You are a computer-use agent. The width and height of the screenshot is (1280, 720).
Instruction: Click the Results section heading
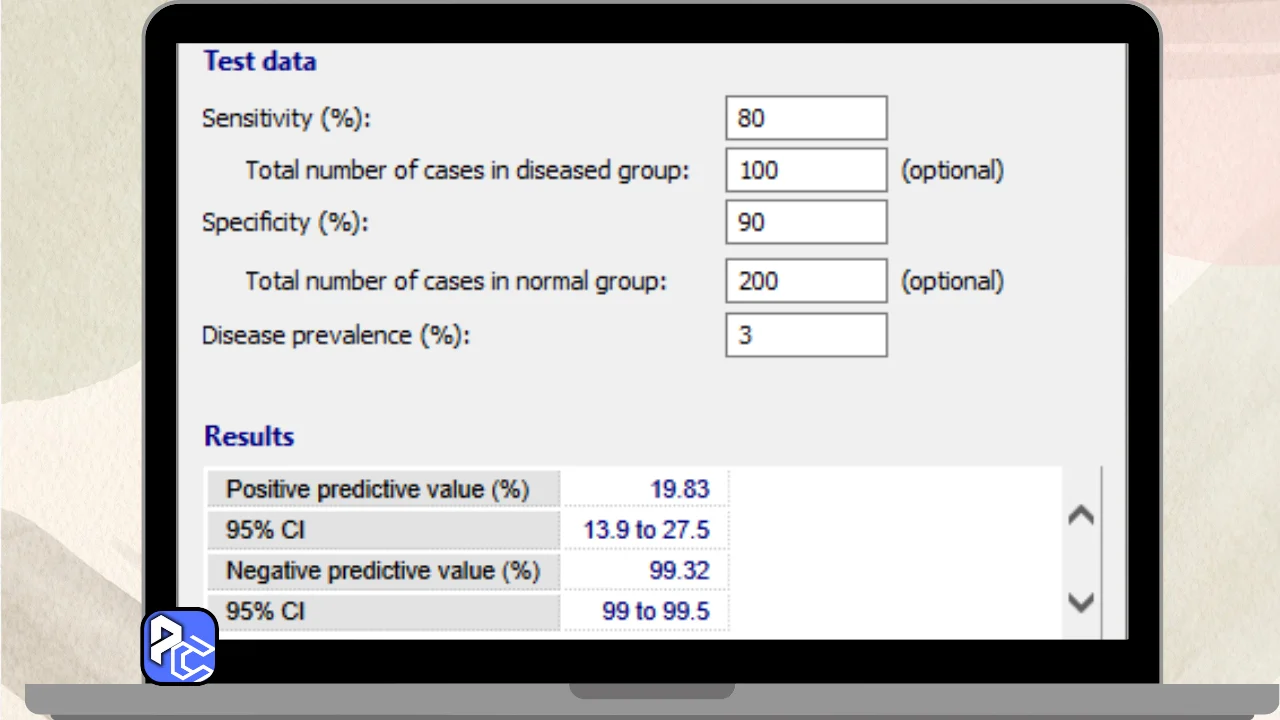point(249,437)
